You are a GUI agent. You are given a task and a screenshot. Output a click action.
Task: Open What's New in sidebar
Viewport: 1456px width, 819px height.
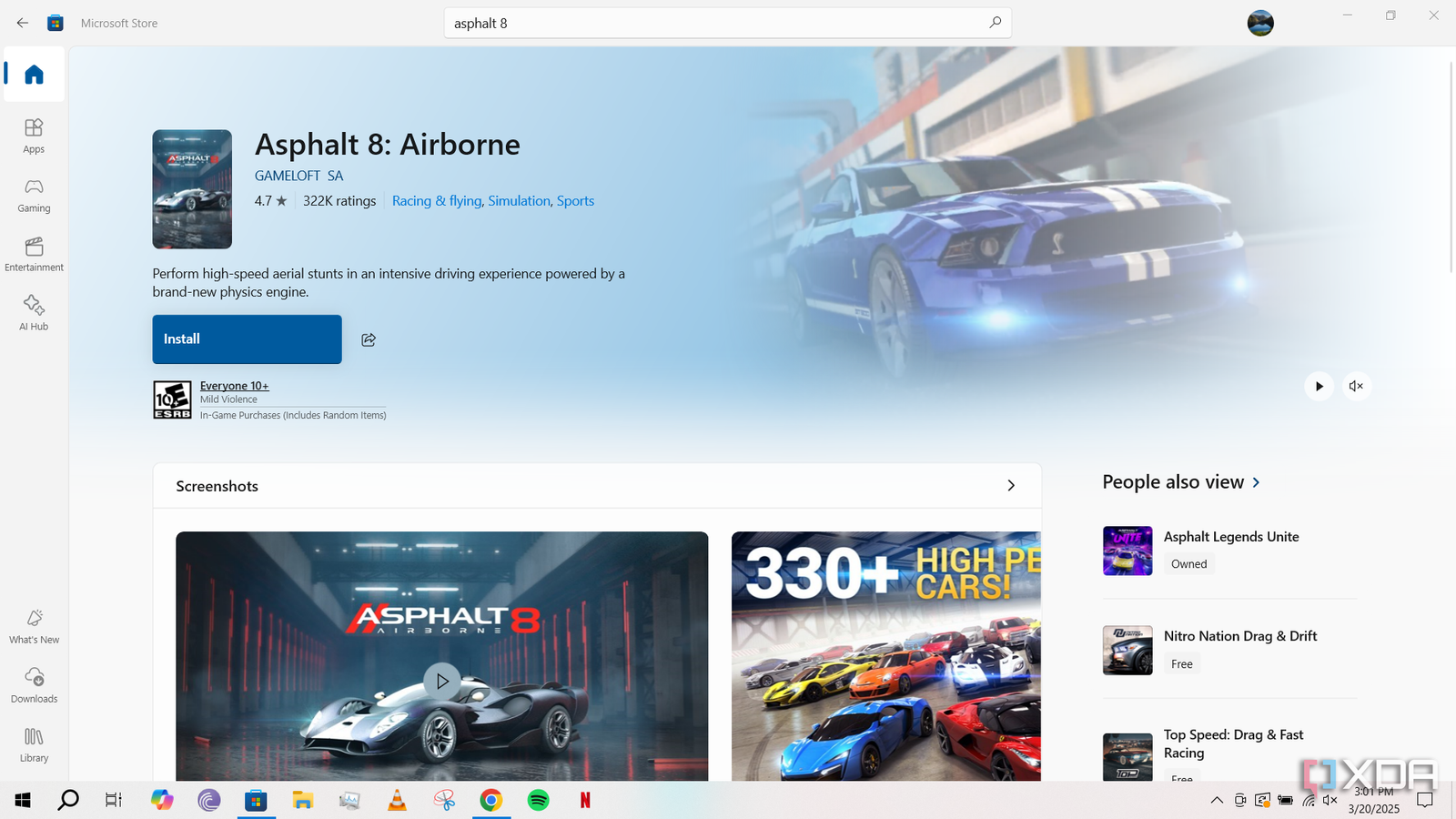[x=34, y=626]
